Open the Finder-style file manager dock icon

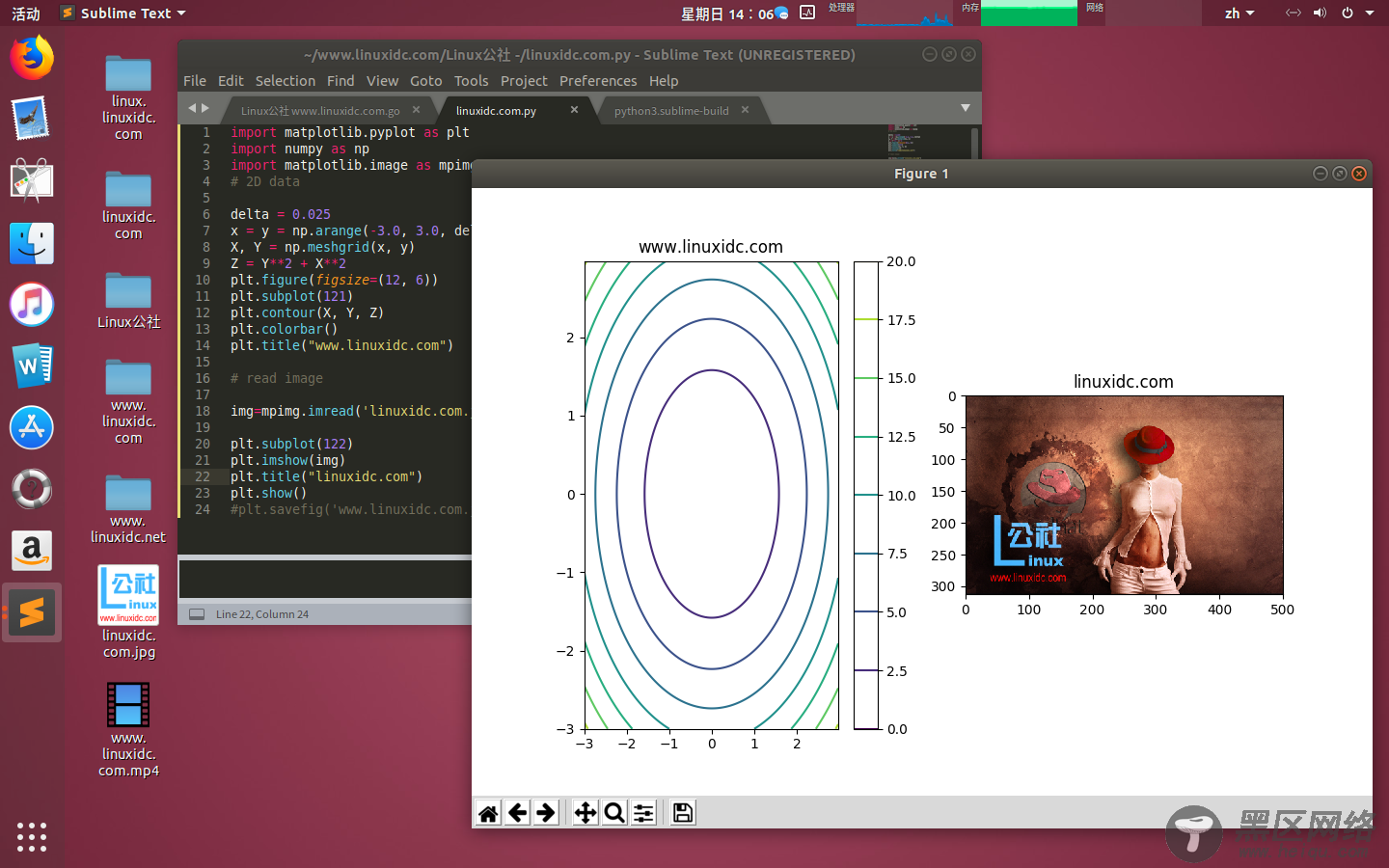pyautogui.click(x=32, y=243)
